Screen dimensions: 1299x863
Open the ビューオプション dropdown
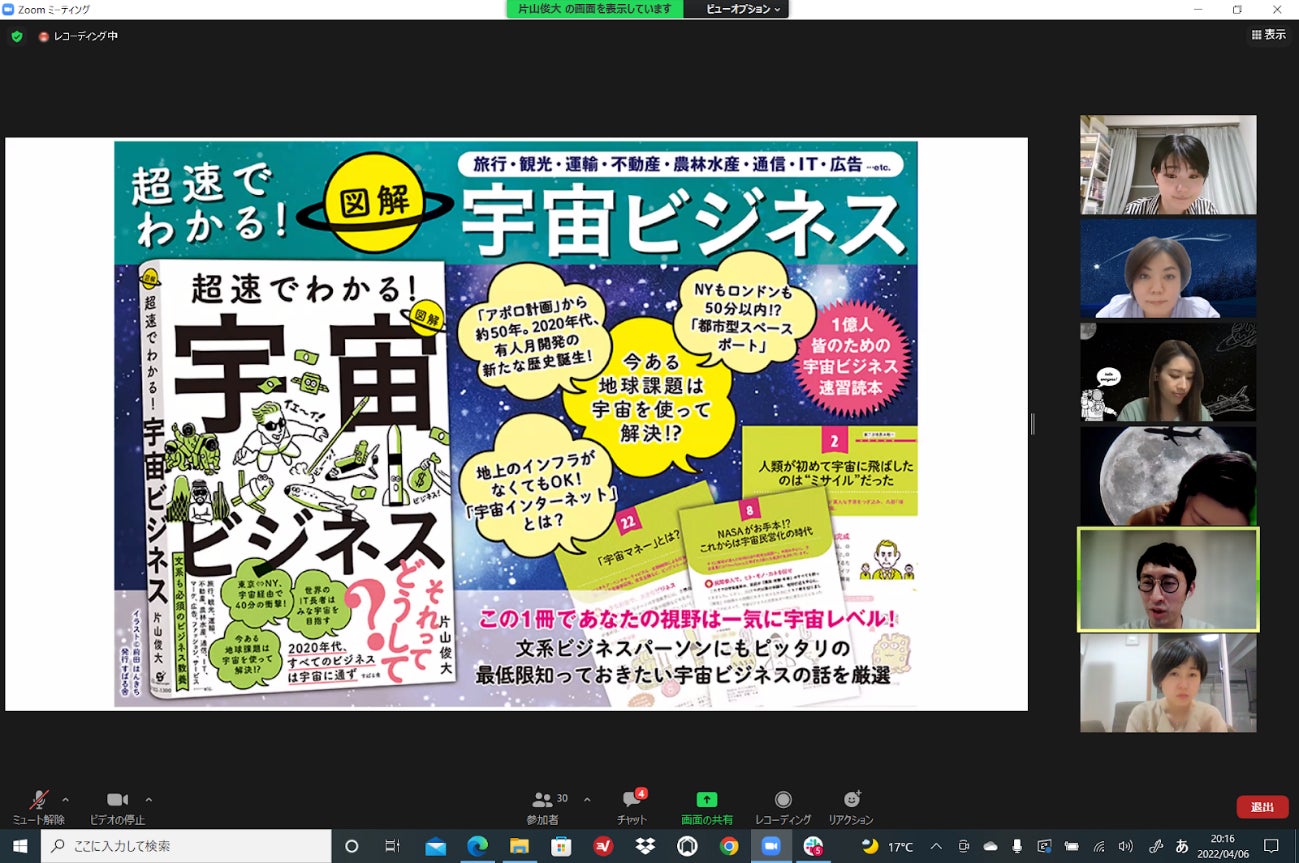pyautogui.click(x=742, y=9)
